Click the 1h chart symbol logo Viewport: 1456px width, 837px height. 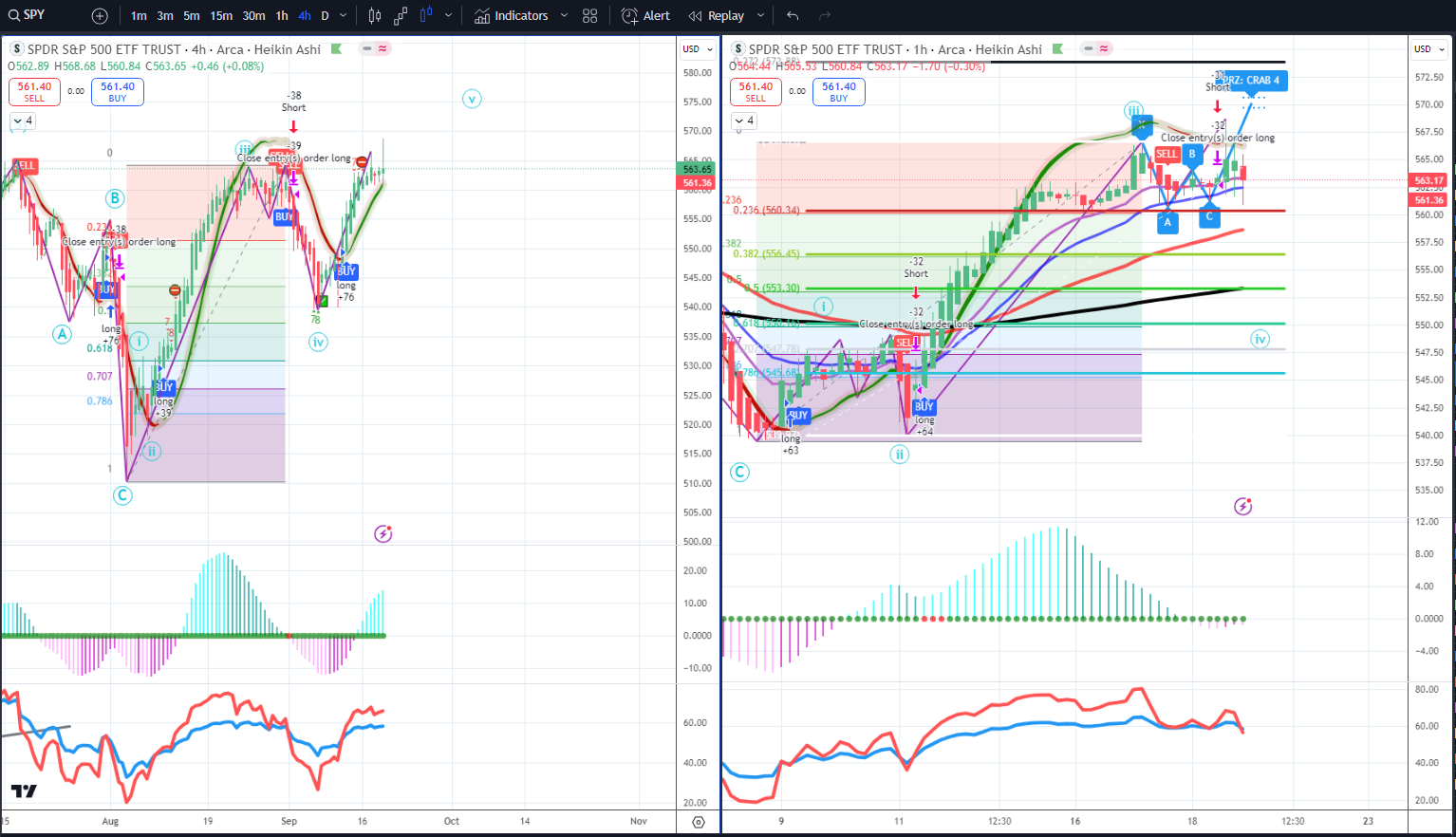[x=738, y=49]
